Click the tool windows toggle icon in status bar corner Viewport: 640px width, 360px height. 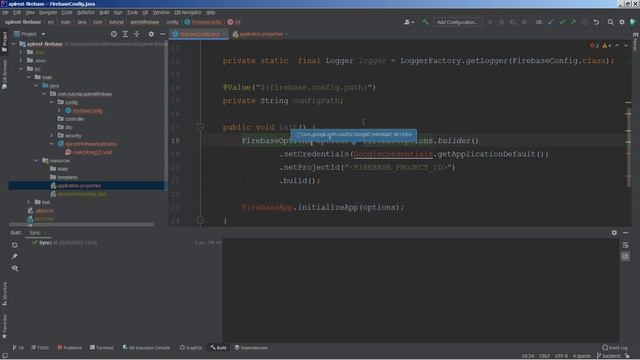pos(5,356)
